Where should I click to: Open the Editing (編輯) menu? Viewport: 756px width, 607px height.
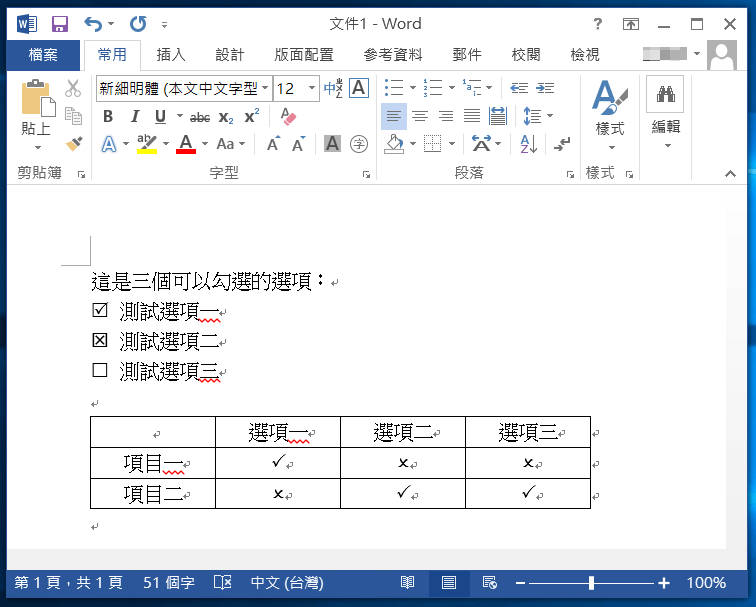(x=665, y=113)
